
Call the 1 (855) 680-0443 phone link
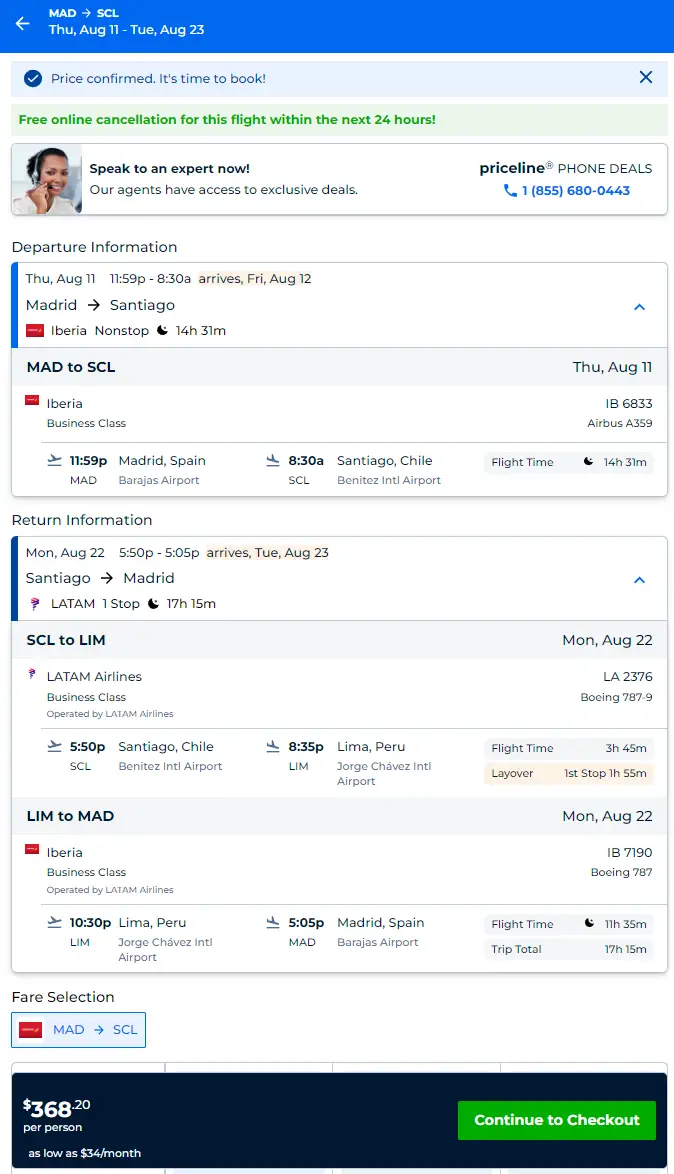(567, 191)
